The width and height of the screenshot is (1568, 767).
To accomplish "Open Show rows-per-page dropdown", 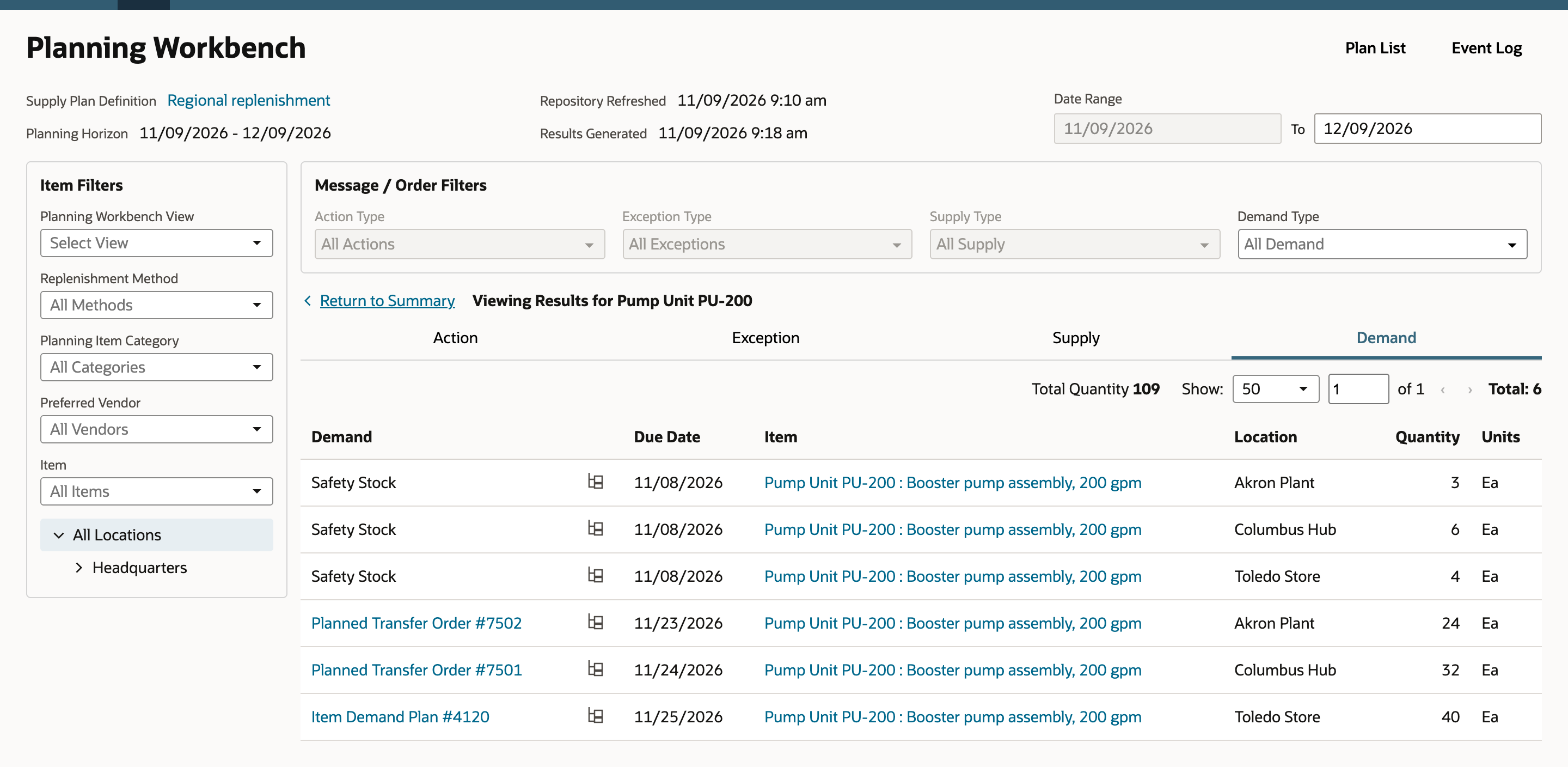I will (x=1276, y=389).
